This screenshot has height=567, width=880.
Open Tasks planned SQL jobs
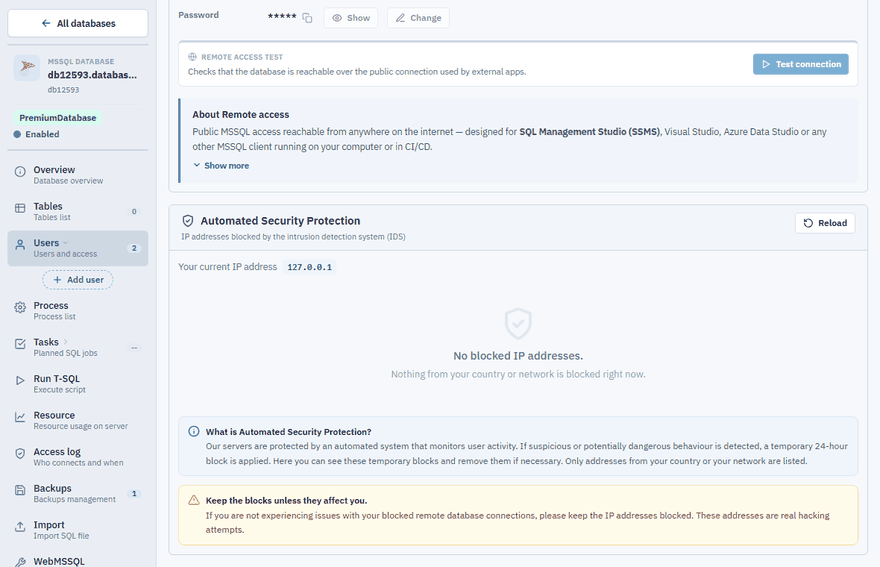[x=77, y=347]
